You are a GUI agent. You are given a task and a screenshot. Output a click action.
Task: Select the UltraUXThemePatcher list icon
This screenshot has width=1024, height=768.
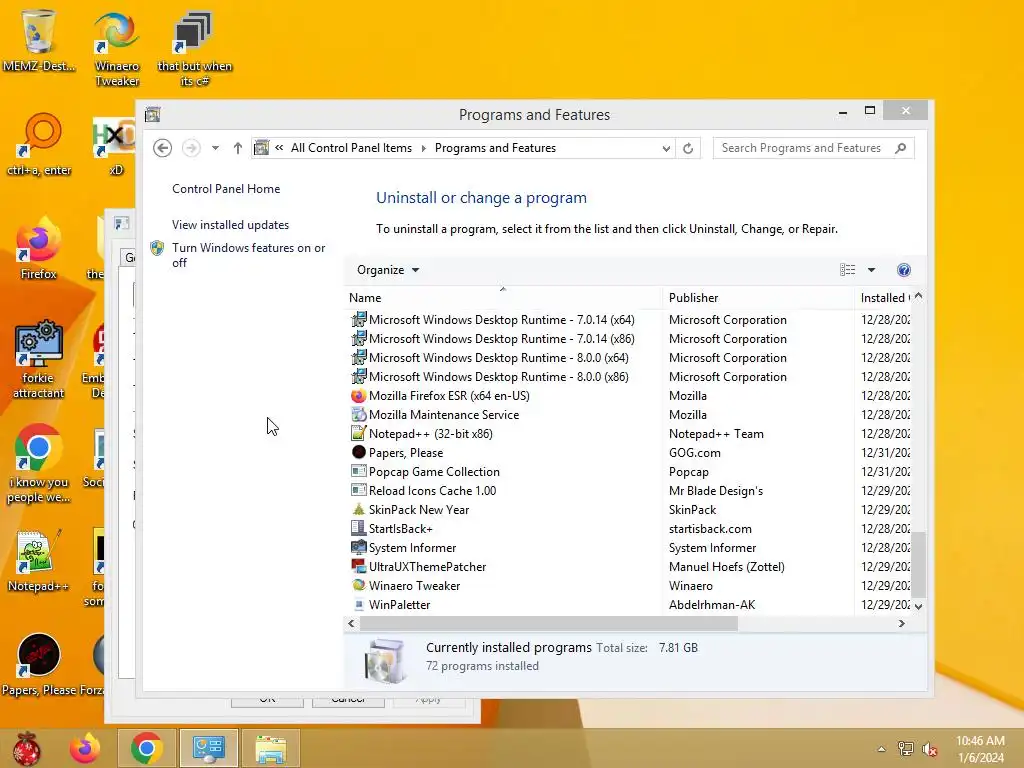click(359, 566)
